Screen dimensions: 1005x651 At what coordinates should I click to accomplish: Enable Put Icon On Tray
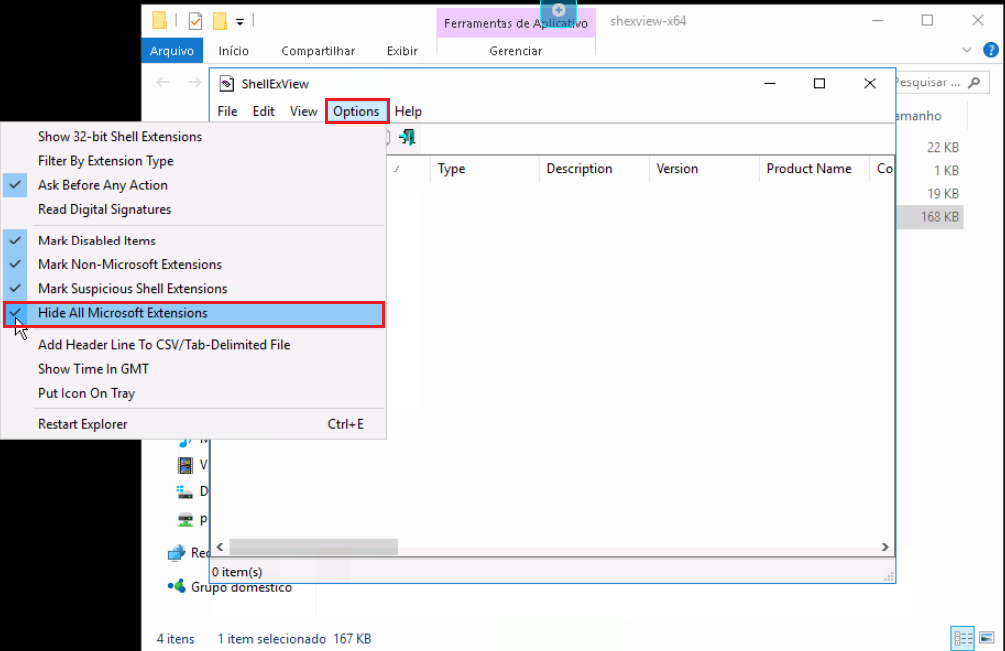click(194, 393)
